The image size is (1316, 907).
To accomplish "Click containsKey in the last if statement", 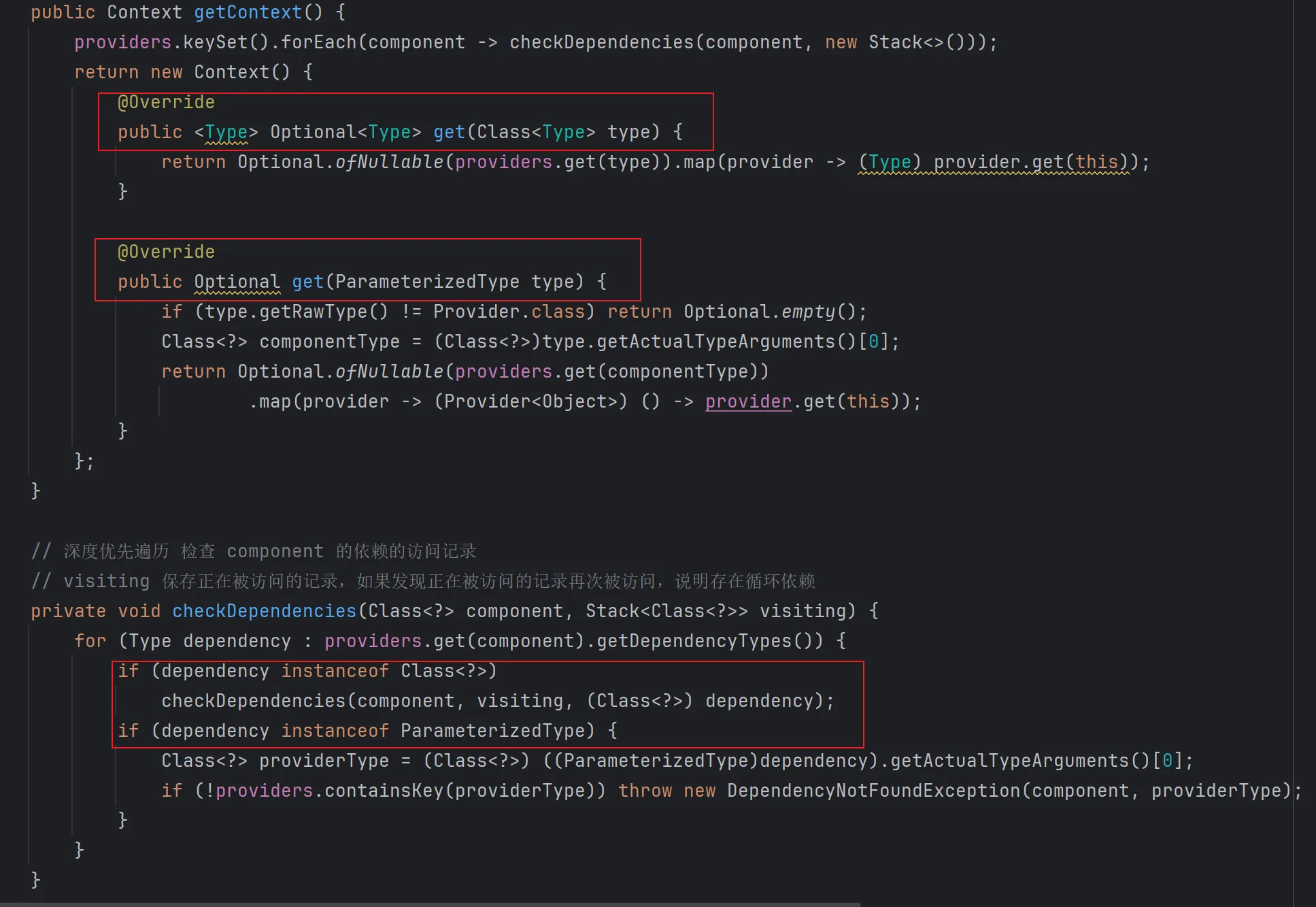I will coord(384,791).
